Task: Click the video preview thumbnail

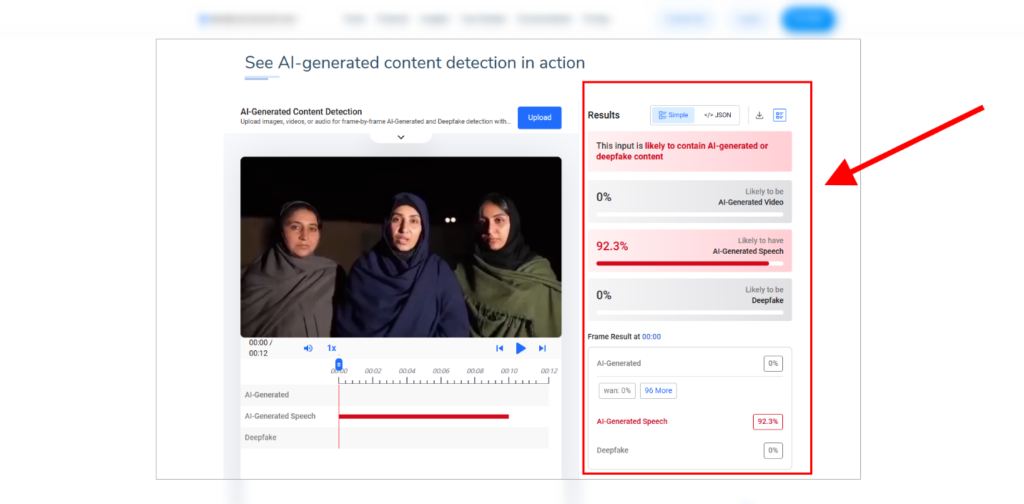Action: point(400,246)
